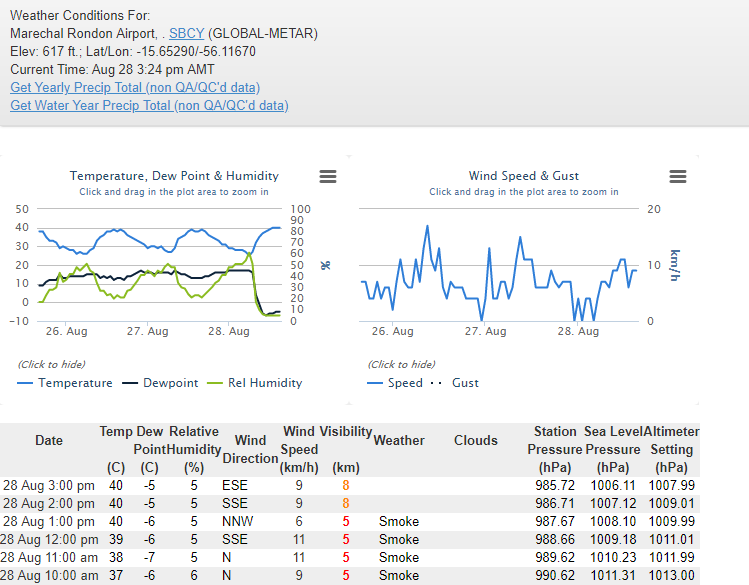
Task: Click the Wind Direction column header
Action: [x=250, y=449]
